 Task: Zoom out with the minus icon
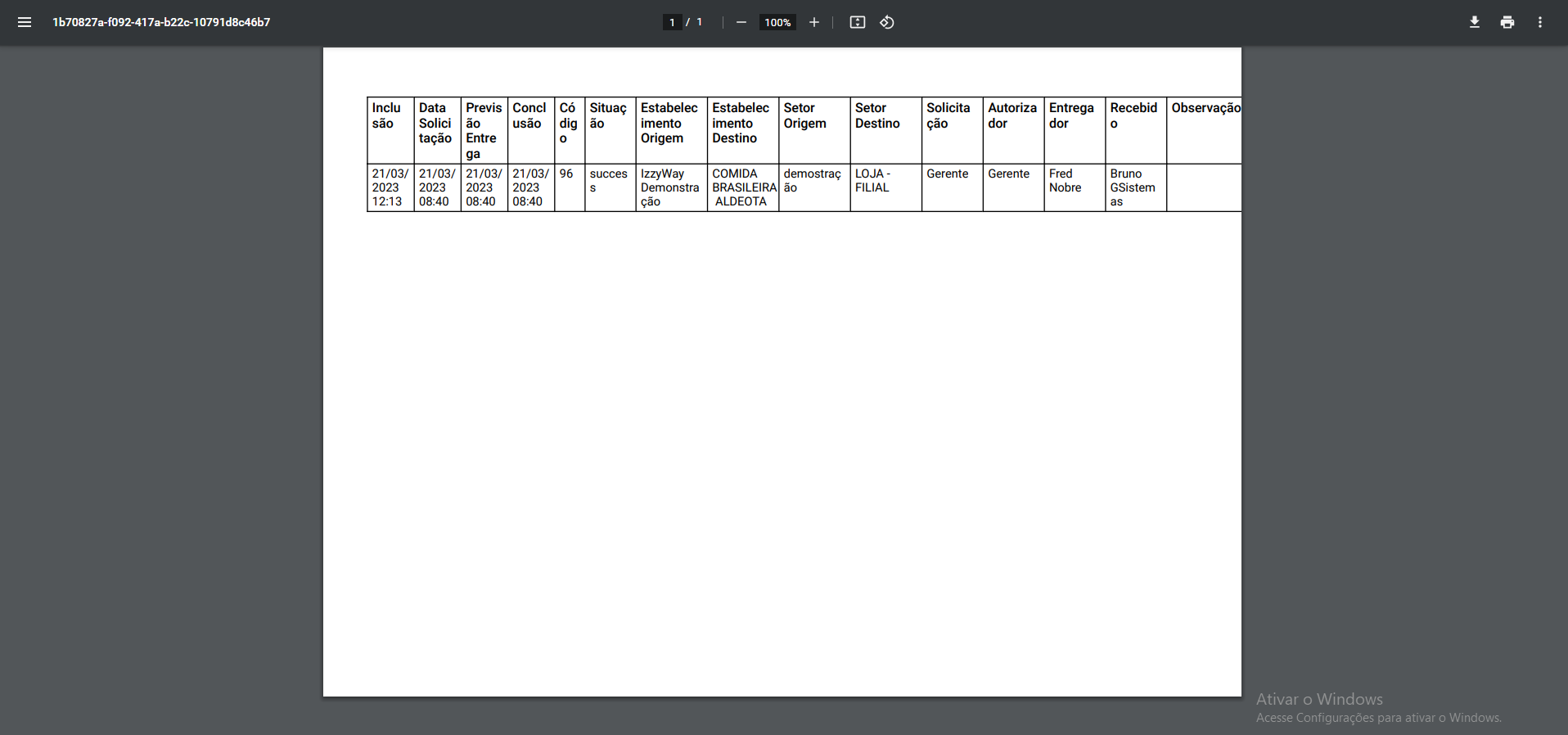point(741,22)
